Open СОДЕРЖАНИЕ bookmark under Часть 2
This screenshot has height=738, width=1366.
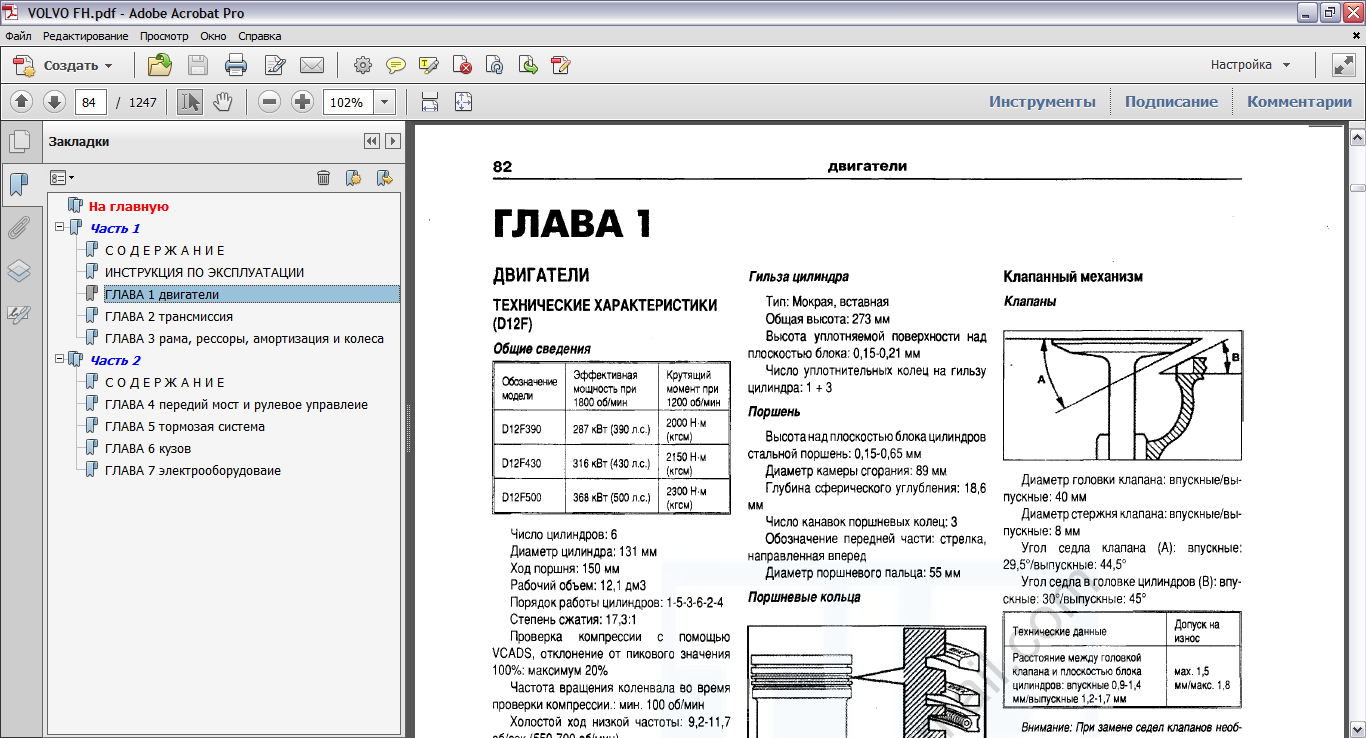(x=165, y=382)
